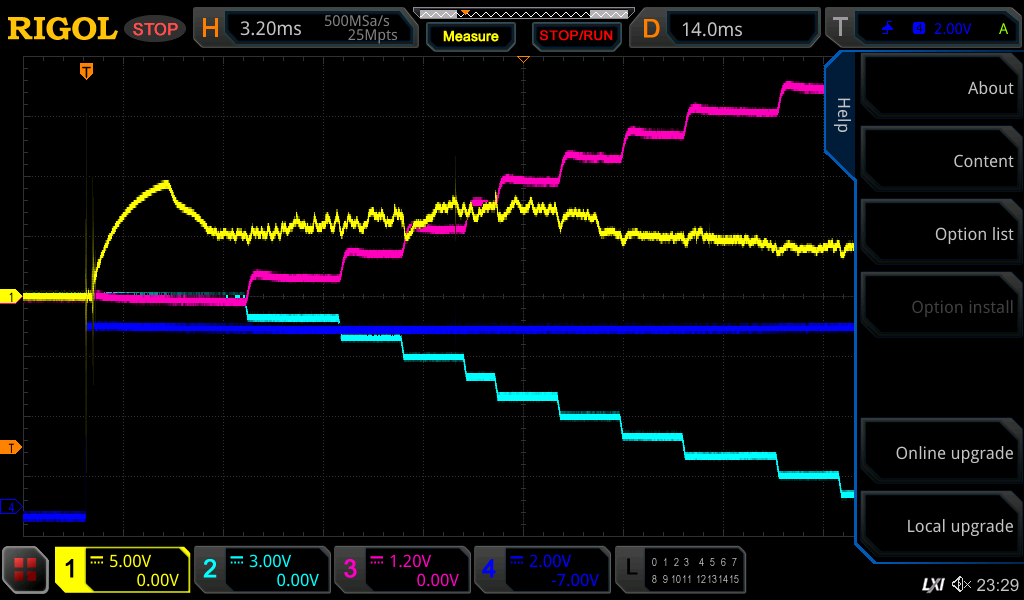Viewport: 1024px width, 600px height.
Task: Click the yellow channel 1 ground marker
Action: (x=13, y=297)
